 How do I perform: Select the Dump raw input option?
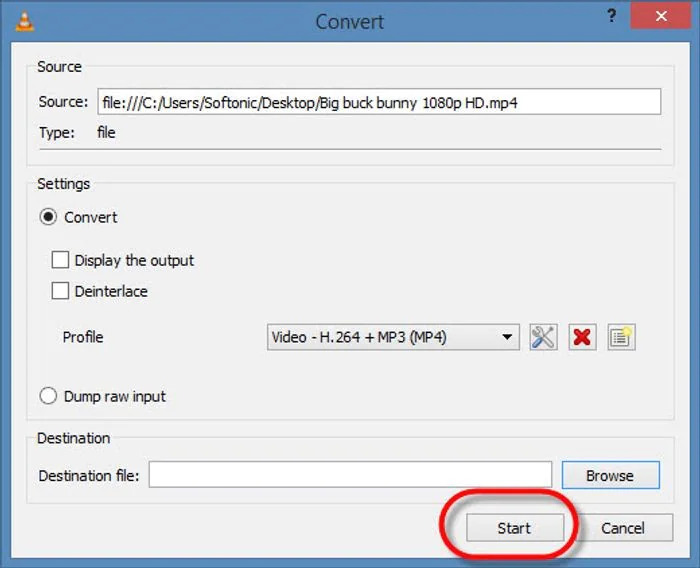click(x=48, y=396)
